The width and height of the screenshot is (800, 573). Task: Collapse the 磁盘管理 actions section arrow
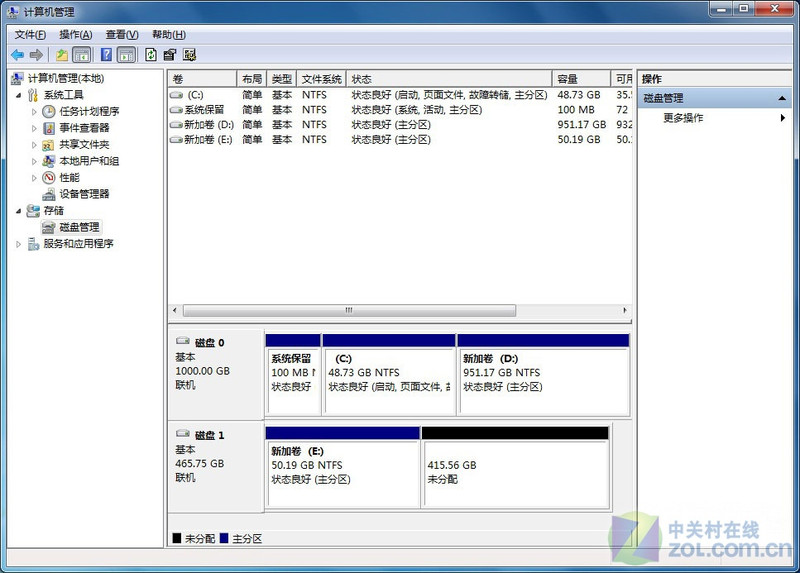pos(782,98)
